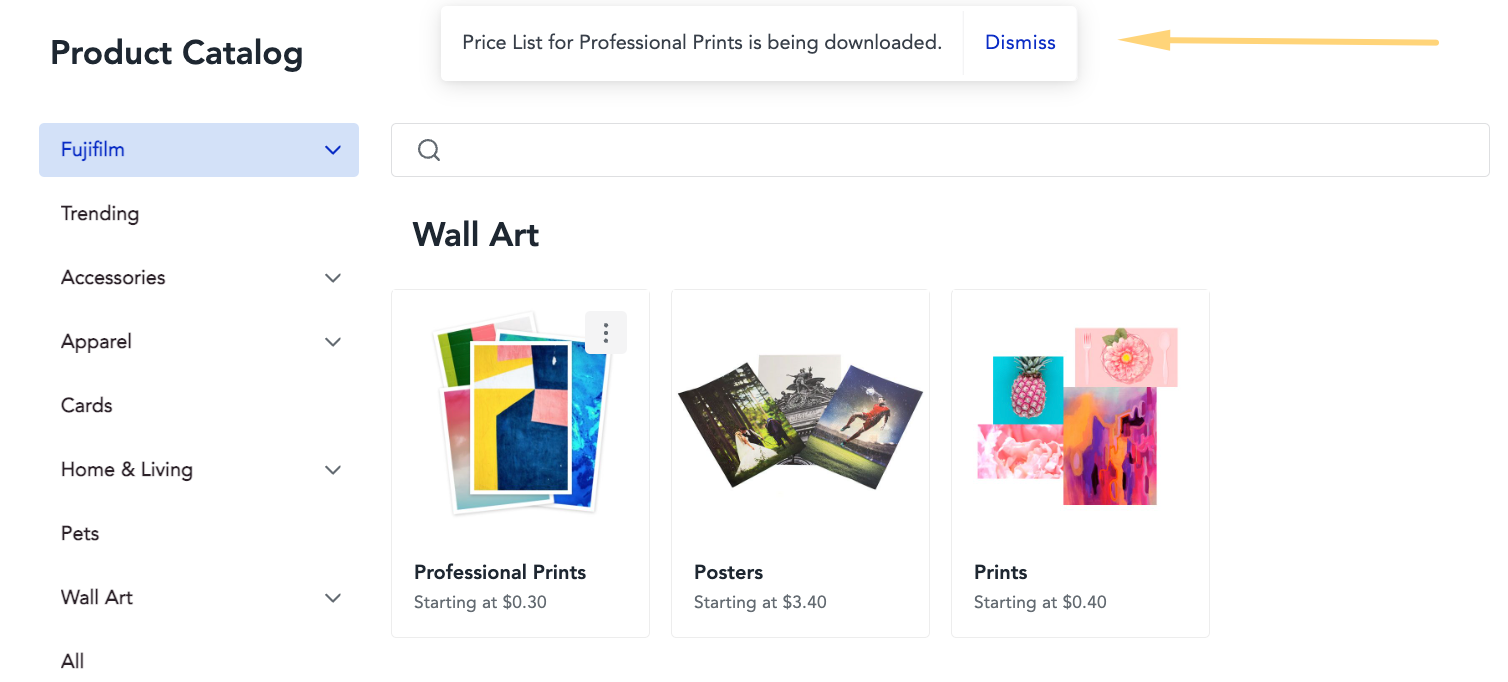Screen dimensions: 1508x682
Task: Click the Prints title link
Action: [x=1001, y=572]
